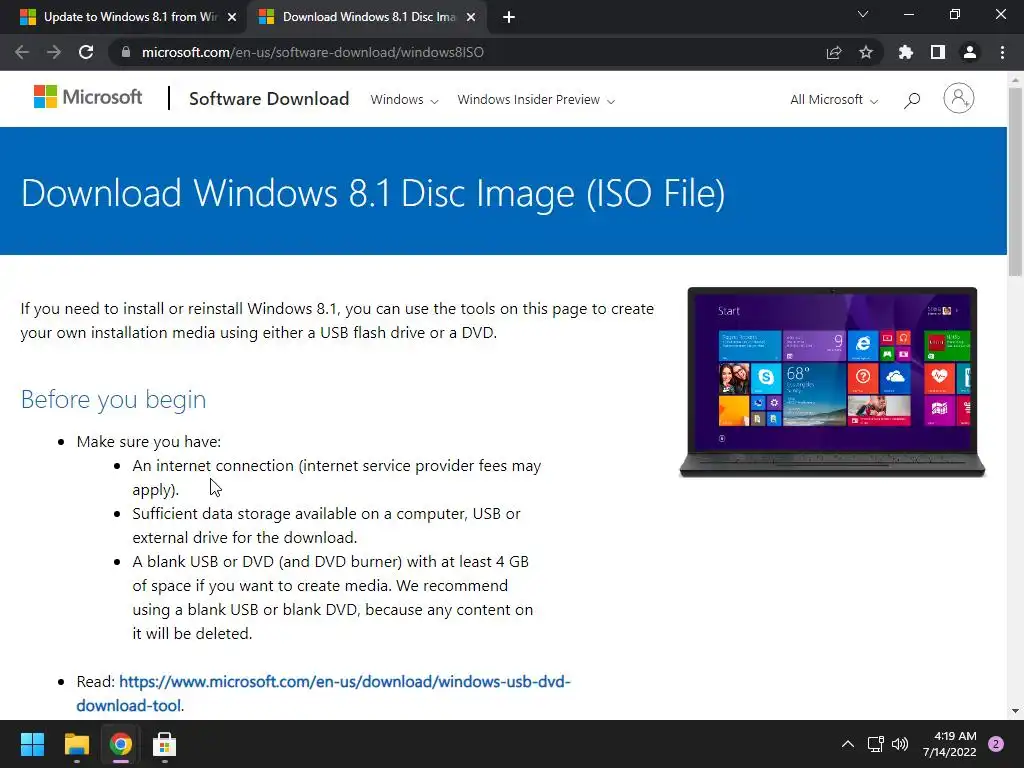Expand the All Microsoft menu
The image size is (1024, 768).
click(834, 100)
